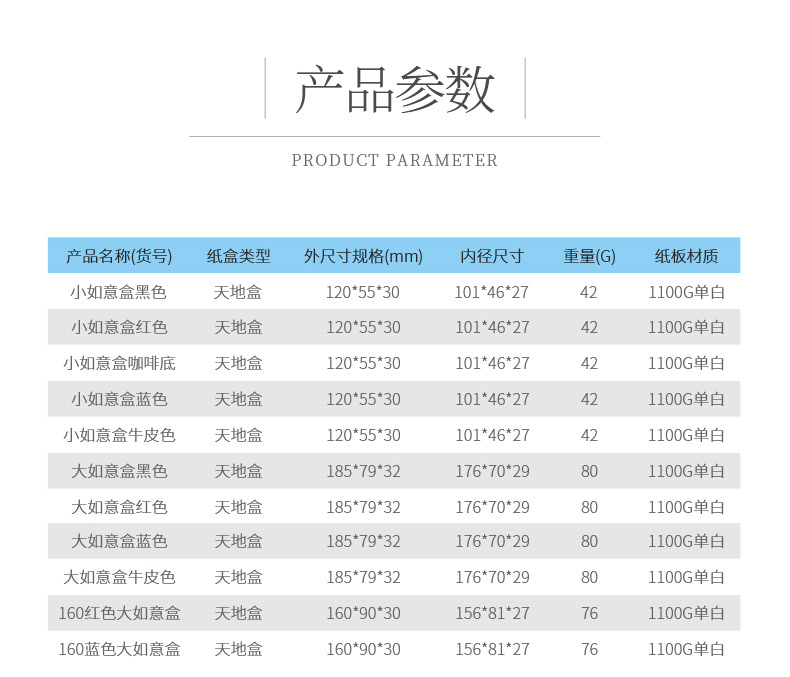The height and width of the screenshot is (677, 790).
Task: Click 天地盒 in 小如意盒牛皮色 row
Action: [x=238, y=435]
